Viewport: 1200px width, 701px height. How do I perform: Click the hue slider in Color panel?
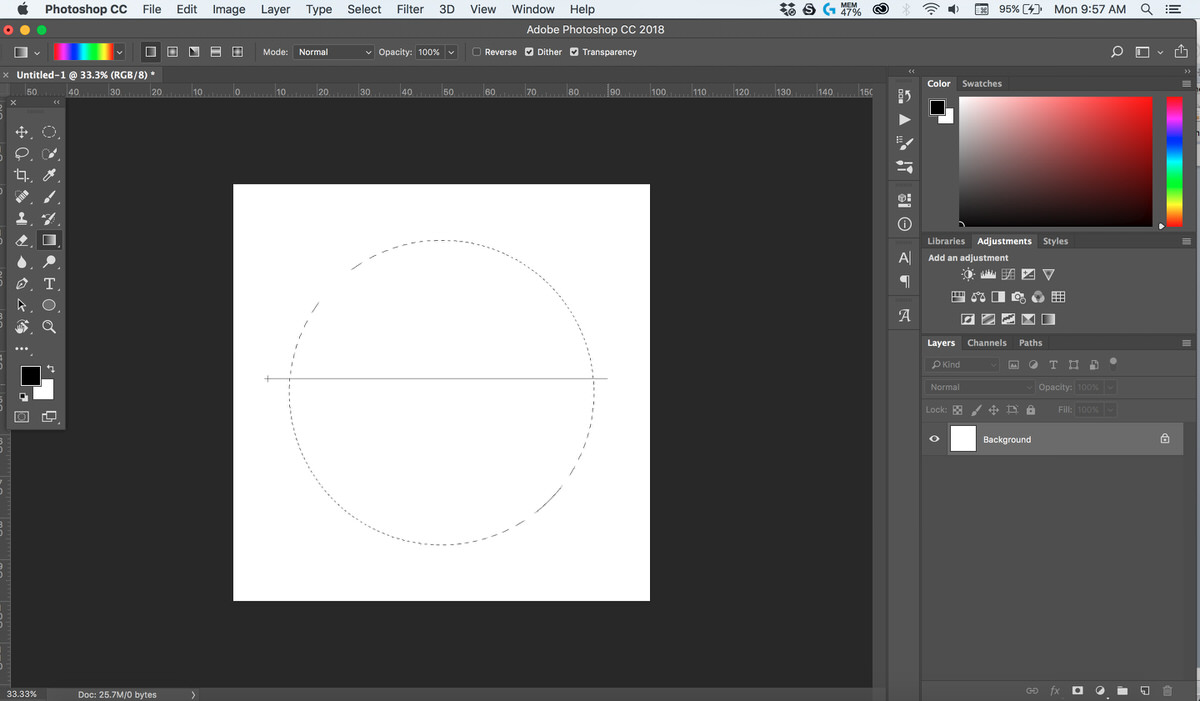[1174, 160]
